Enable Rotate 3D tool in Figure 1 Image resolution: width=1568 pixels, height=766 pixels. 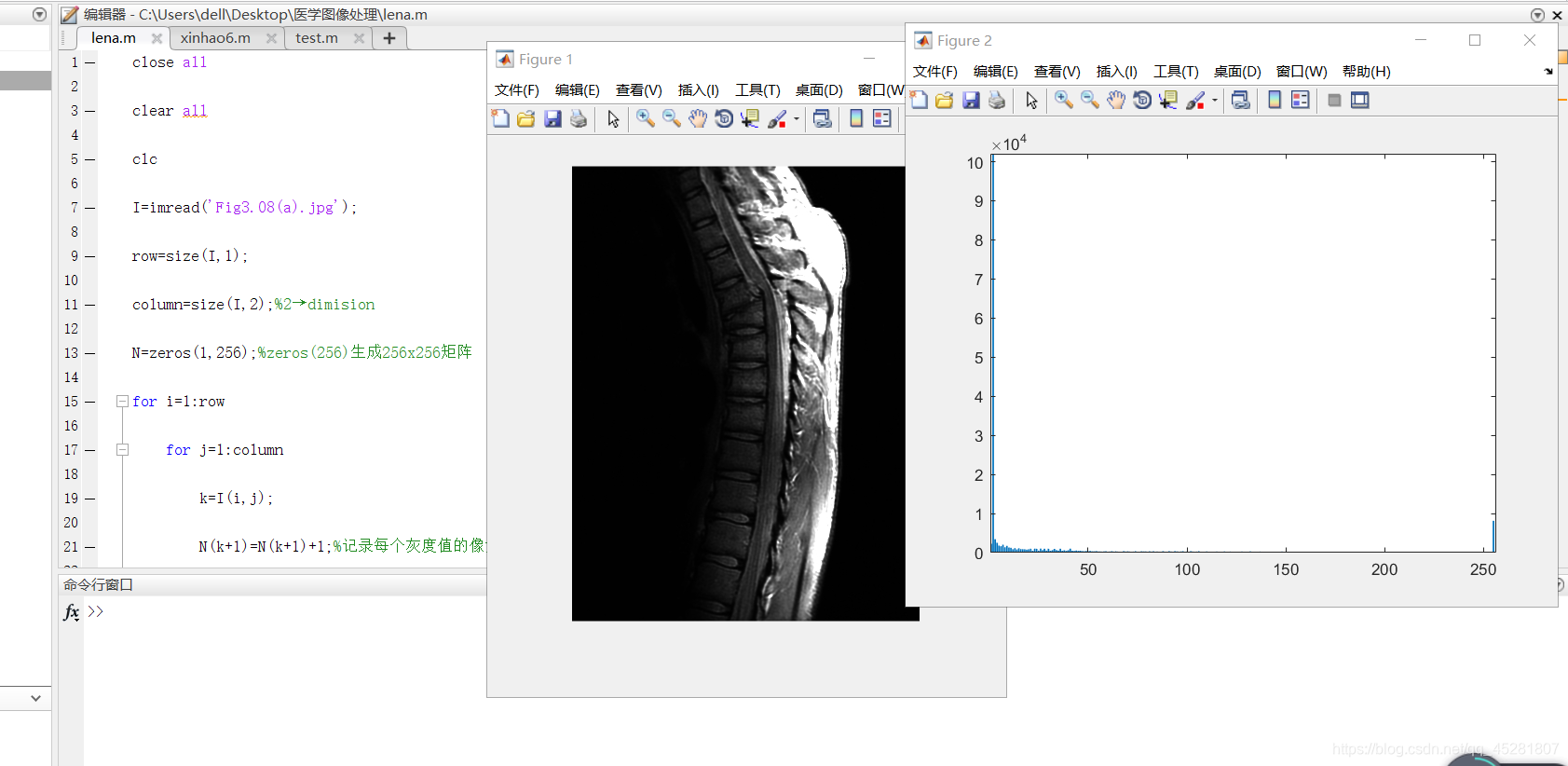coord(724,118)
